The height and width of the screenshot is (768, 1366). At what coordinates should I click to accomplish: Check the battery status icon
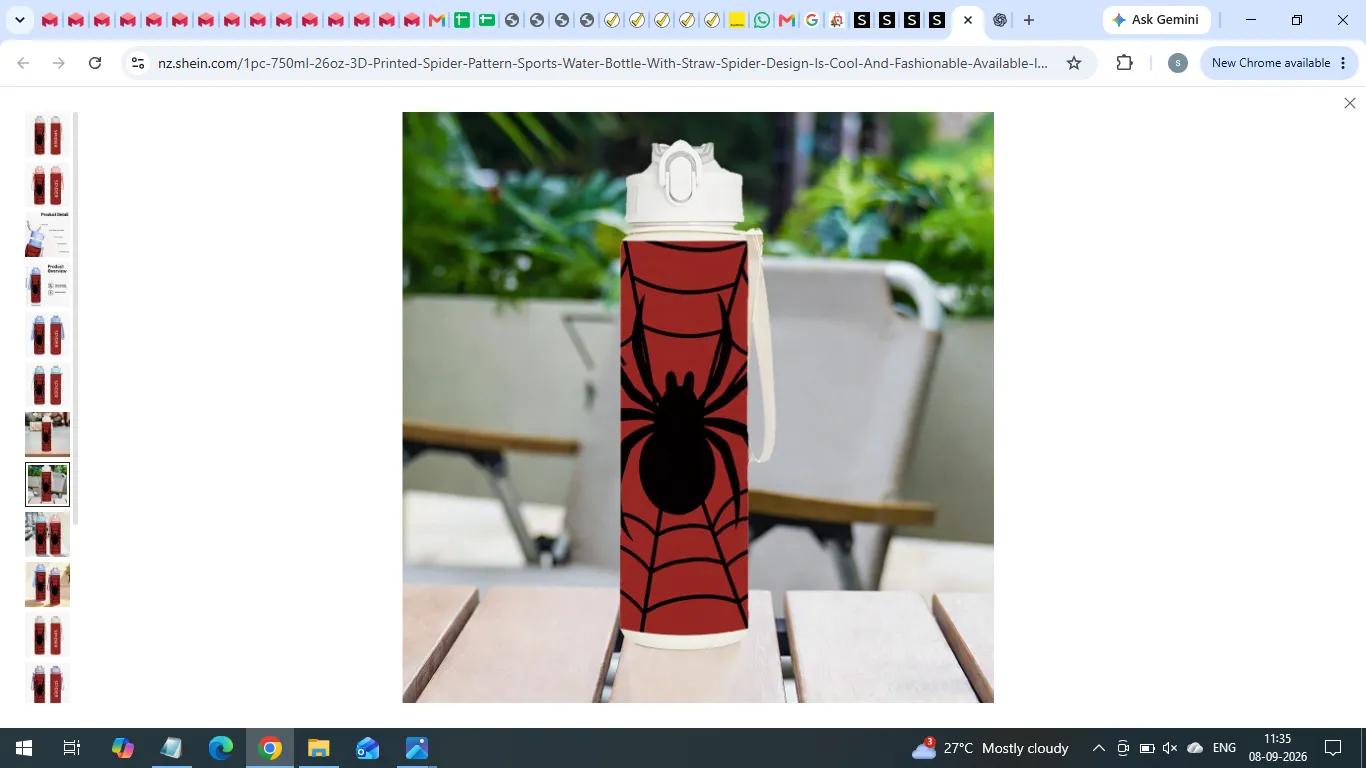pyautogui.click(x=1147, y=748)
